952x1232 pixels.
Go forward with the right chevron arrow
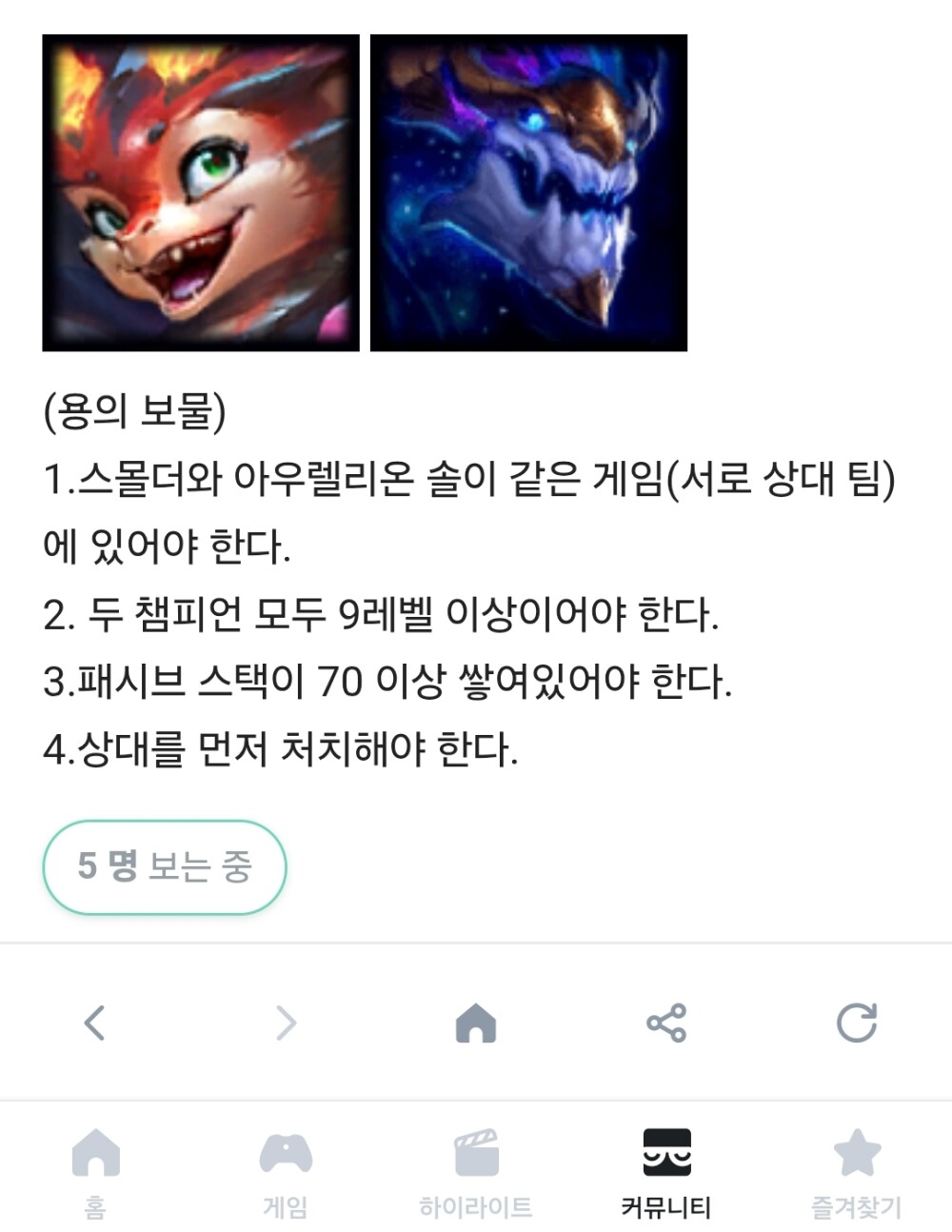tap(286, 1023)
